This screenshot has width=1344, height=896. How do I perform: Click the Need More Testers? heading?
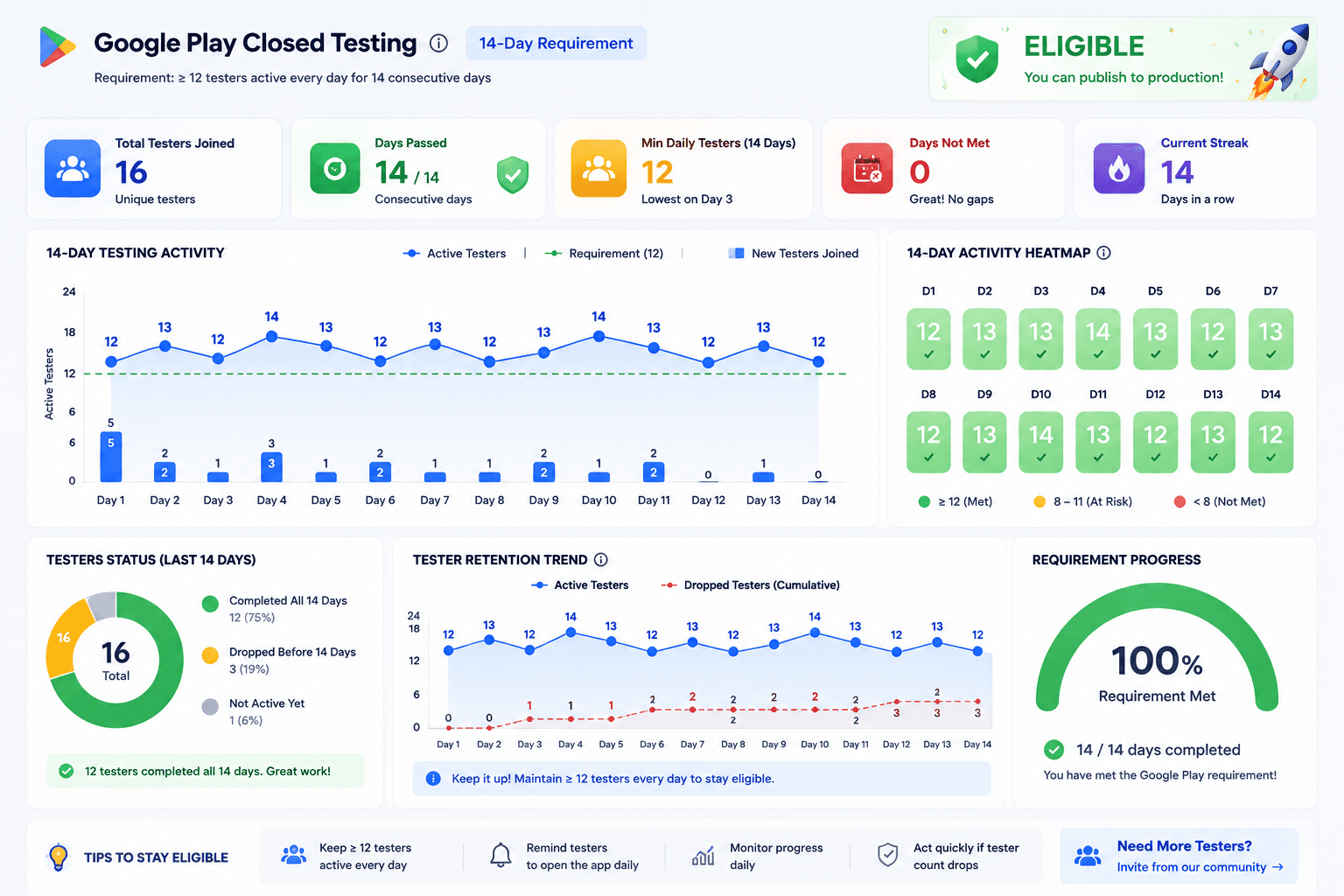(1185, 846)
